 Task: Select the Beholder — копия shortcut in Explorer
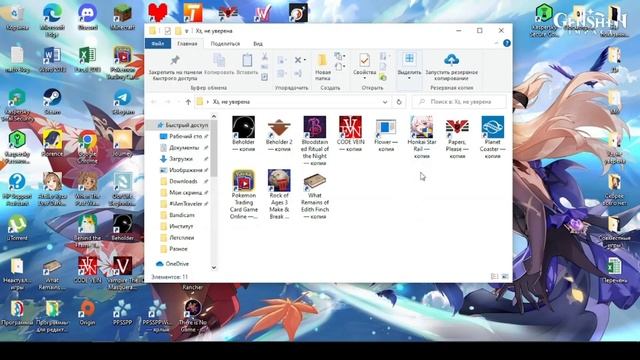(244, 134)
